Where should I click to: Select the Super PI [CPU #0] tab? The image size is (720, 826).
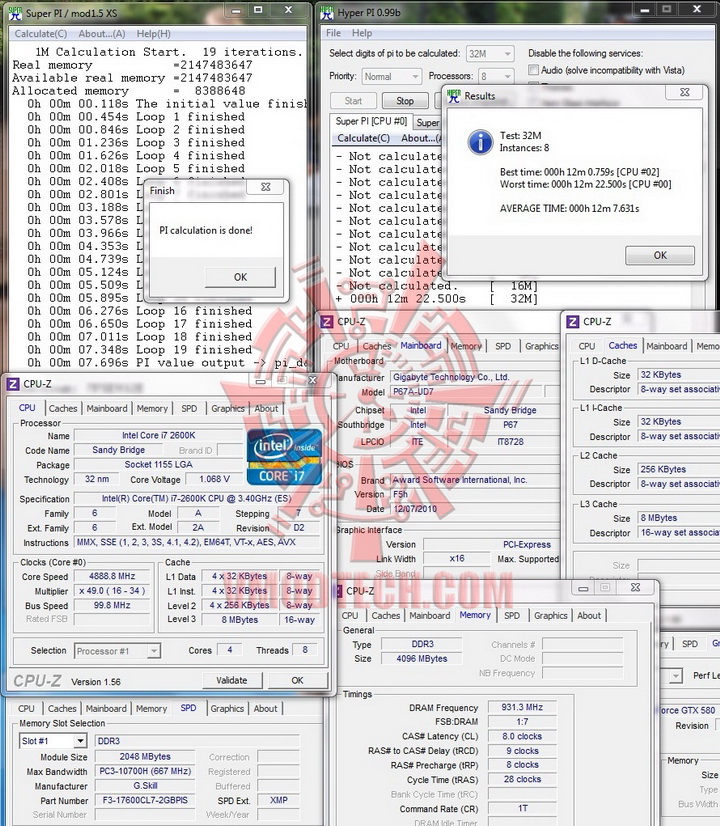coord(371,121)
